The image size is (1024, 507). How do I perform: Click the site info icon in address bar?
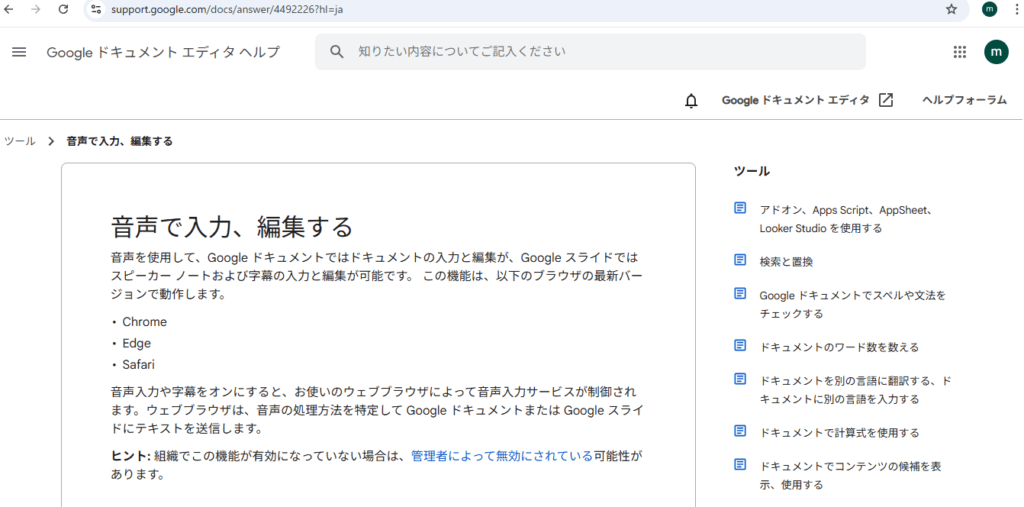96,9
